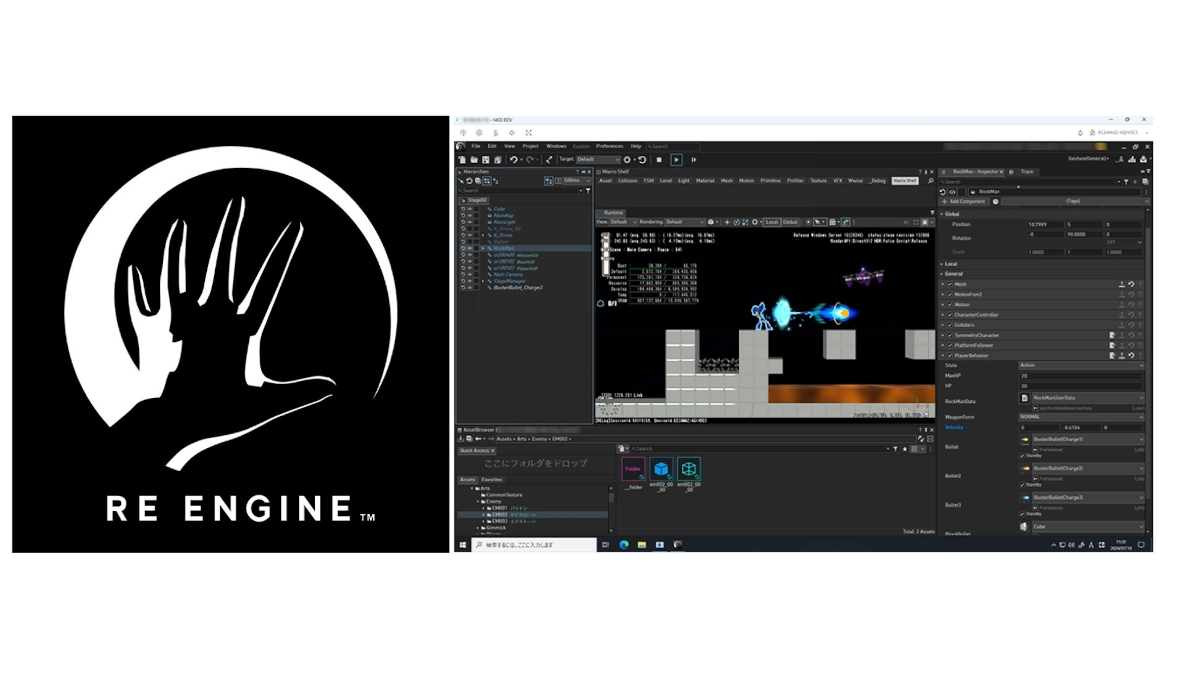Screen dimensions: 1200x675
Task: Click the clock icon next to Add Component
Action: pyautogui.click(x=995, y=201)
